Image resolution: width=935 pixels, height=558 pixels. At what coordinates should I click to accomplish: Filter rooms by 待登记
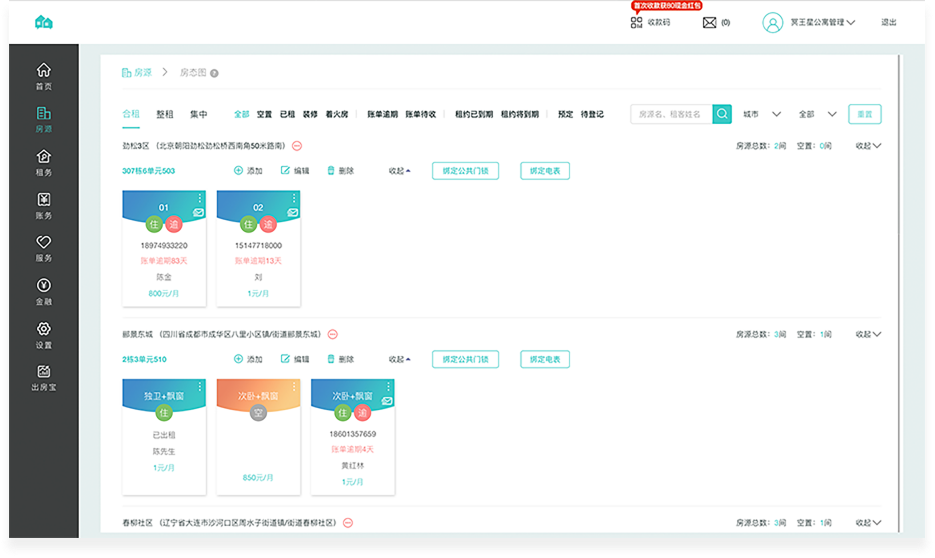click(x=592, y=114)
